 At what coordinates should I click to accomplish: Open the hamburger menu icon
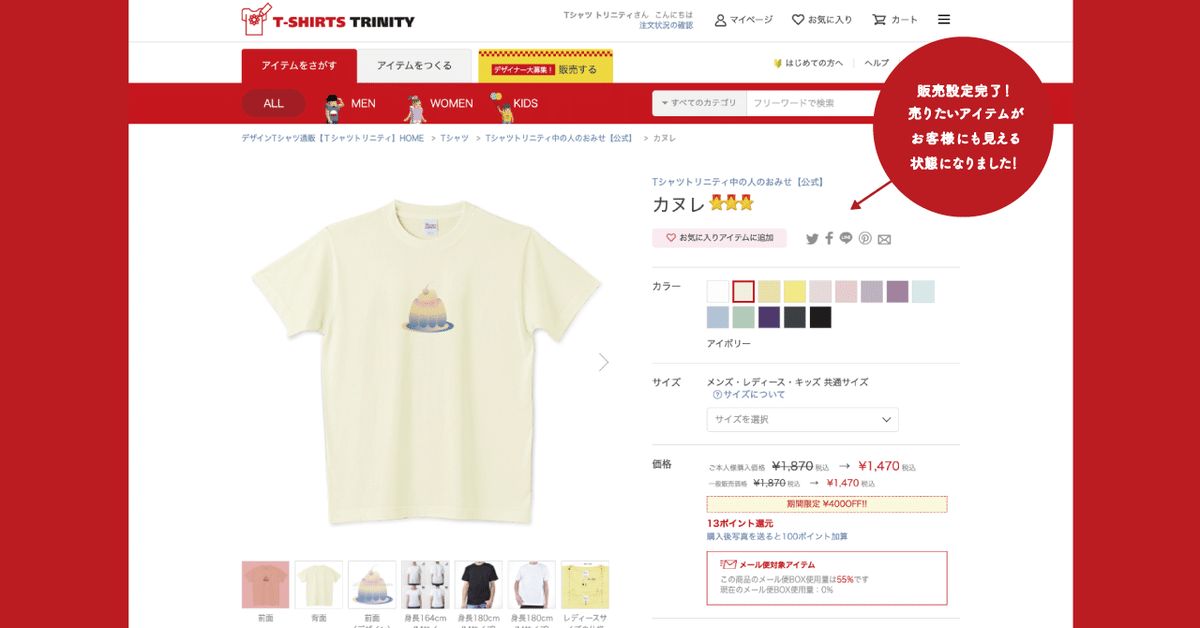(x=944, y=19)
